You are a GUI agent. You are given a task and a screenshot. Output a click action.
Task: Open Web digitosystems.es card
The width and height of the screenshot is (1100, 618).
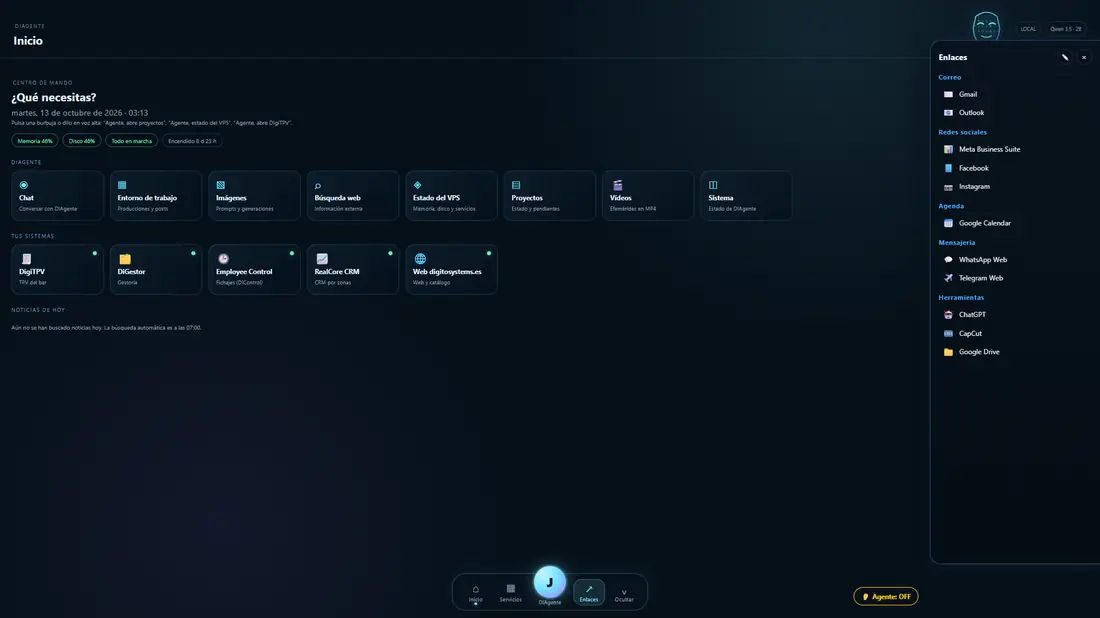click(x=451, y=269)
